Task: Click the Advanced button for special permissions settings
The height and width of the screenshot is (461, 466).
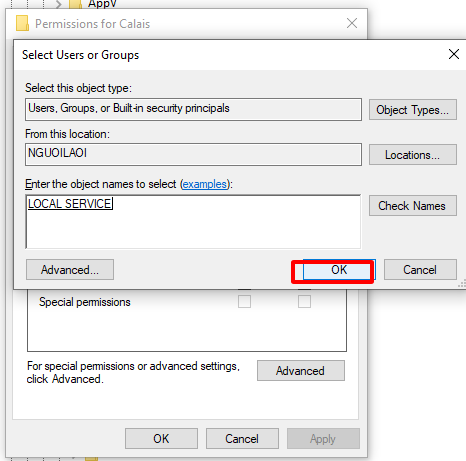Action: [301, 371]
